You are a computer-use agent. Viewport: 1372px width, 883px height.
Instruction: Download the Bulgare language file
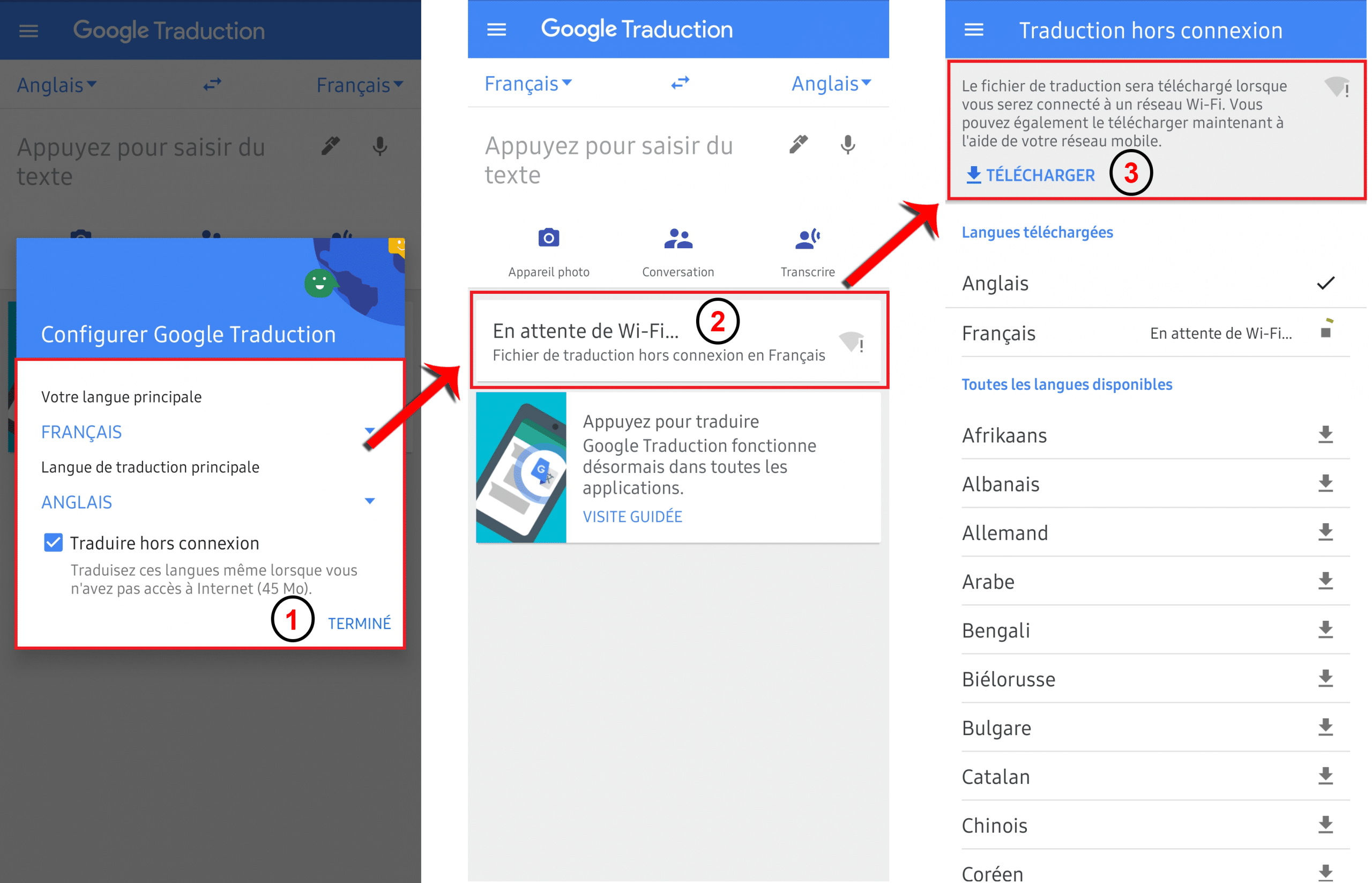[1325, 728]
